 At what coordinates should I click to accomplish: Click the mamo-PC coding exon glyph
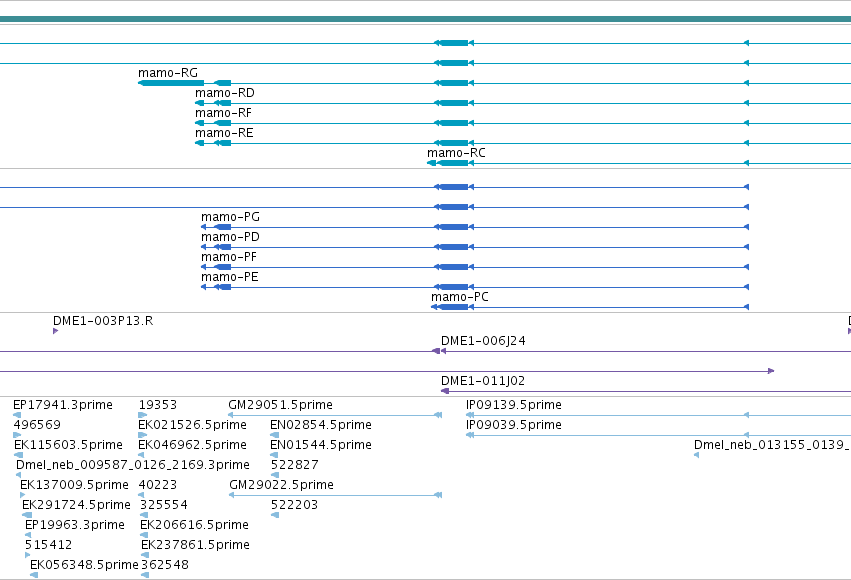tap(453, 307)
